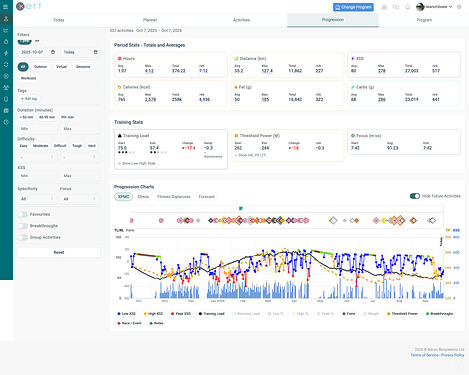
Task: Toggle the Favourites switch
Action: click(x=23, y=214)
